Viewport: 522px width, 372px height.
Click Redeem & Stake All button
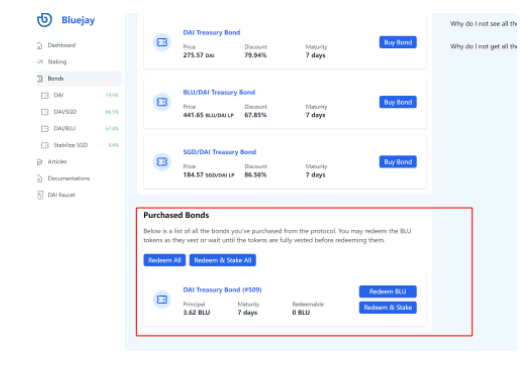(x=223, y=260)
